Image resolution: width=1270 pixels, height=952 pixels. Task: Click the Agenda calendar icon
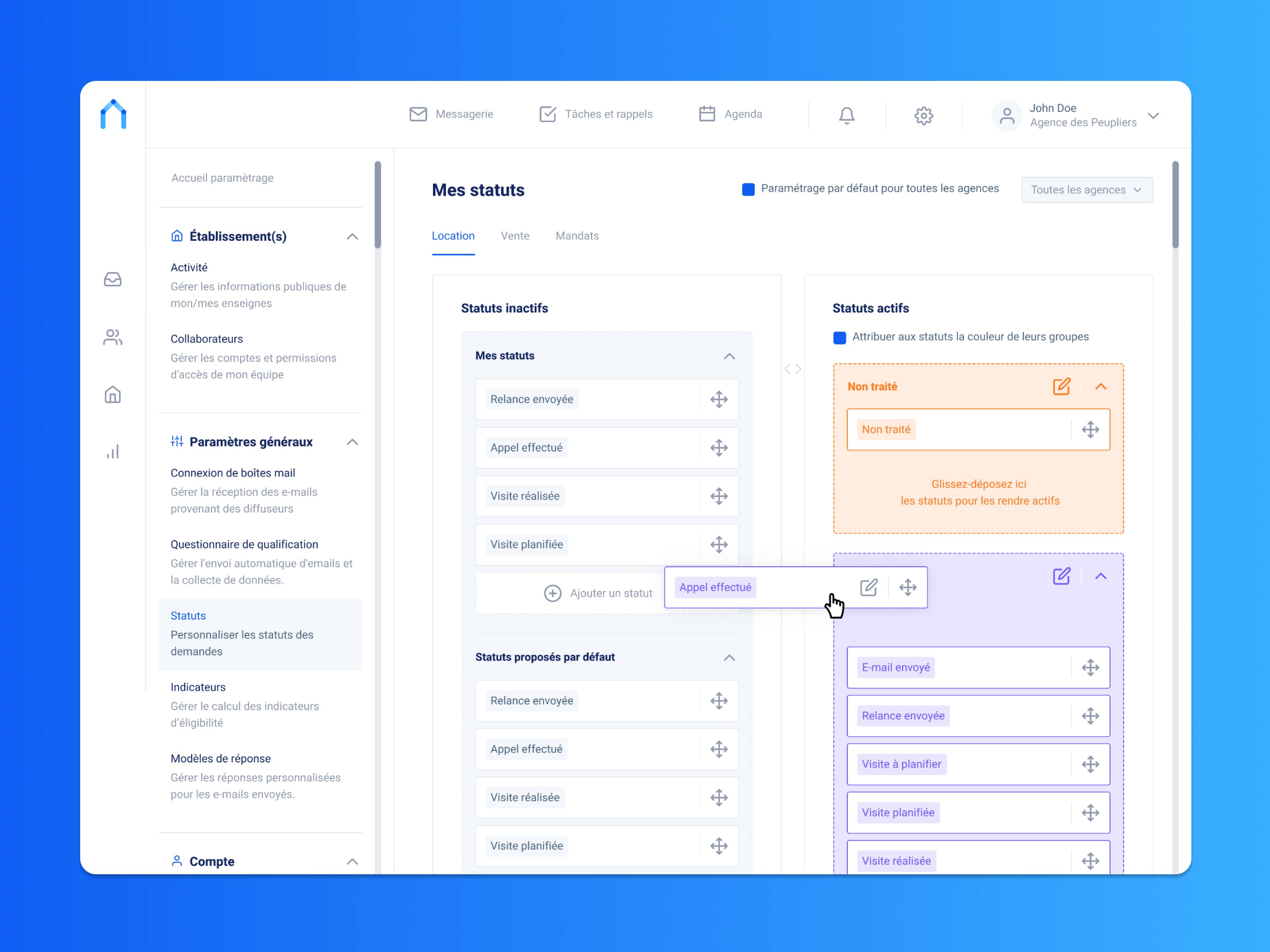(x=707, y=113)
